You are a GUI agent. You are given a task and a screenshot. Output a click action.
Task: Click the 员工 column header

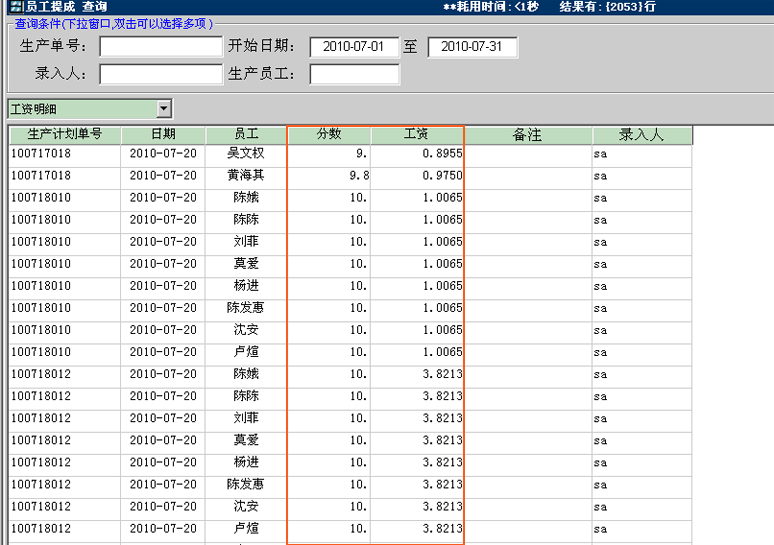tap(246, 135)
